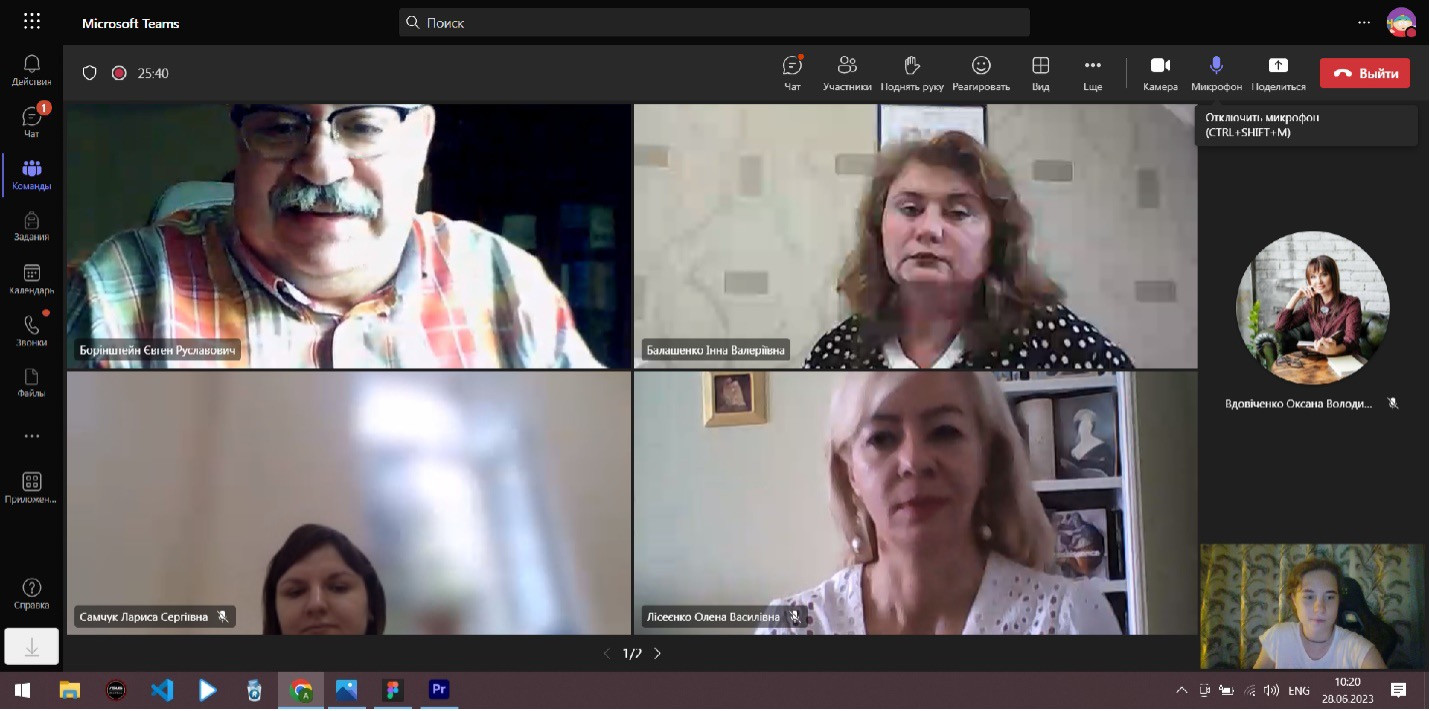Raise hand (Поднять руку)
The height and width of the screenshot is (711, 1430).
click(912, 73)
